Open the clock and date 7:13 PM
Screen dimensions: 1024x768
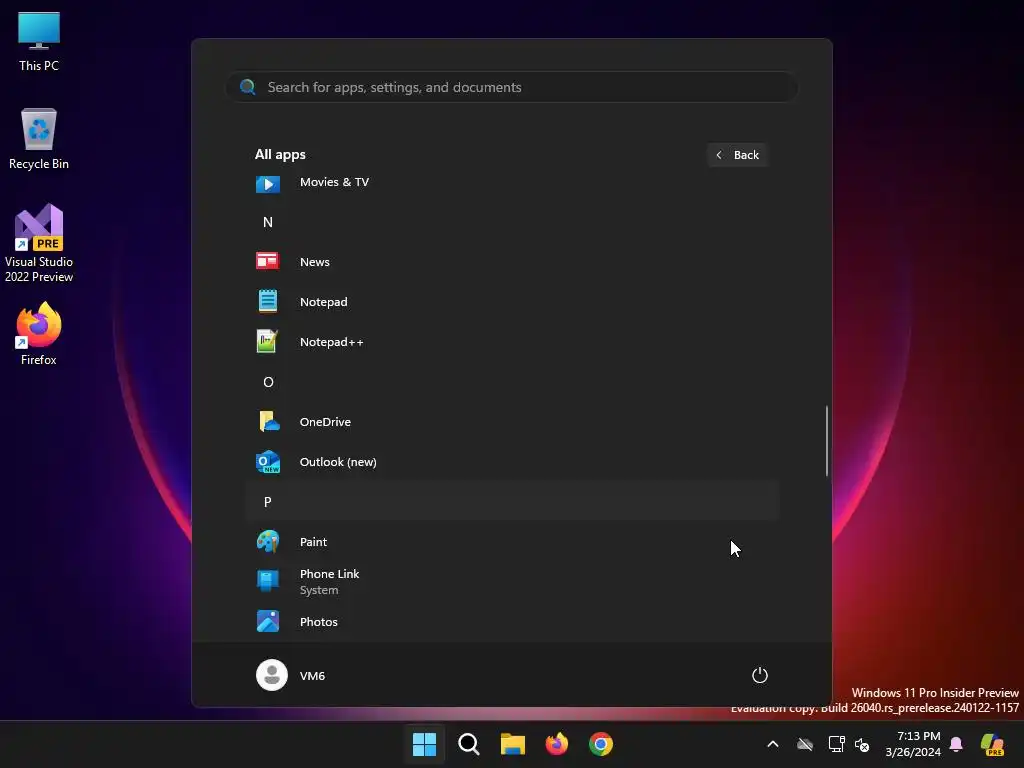(x=913, y=744)
